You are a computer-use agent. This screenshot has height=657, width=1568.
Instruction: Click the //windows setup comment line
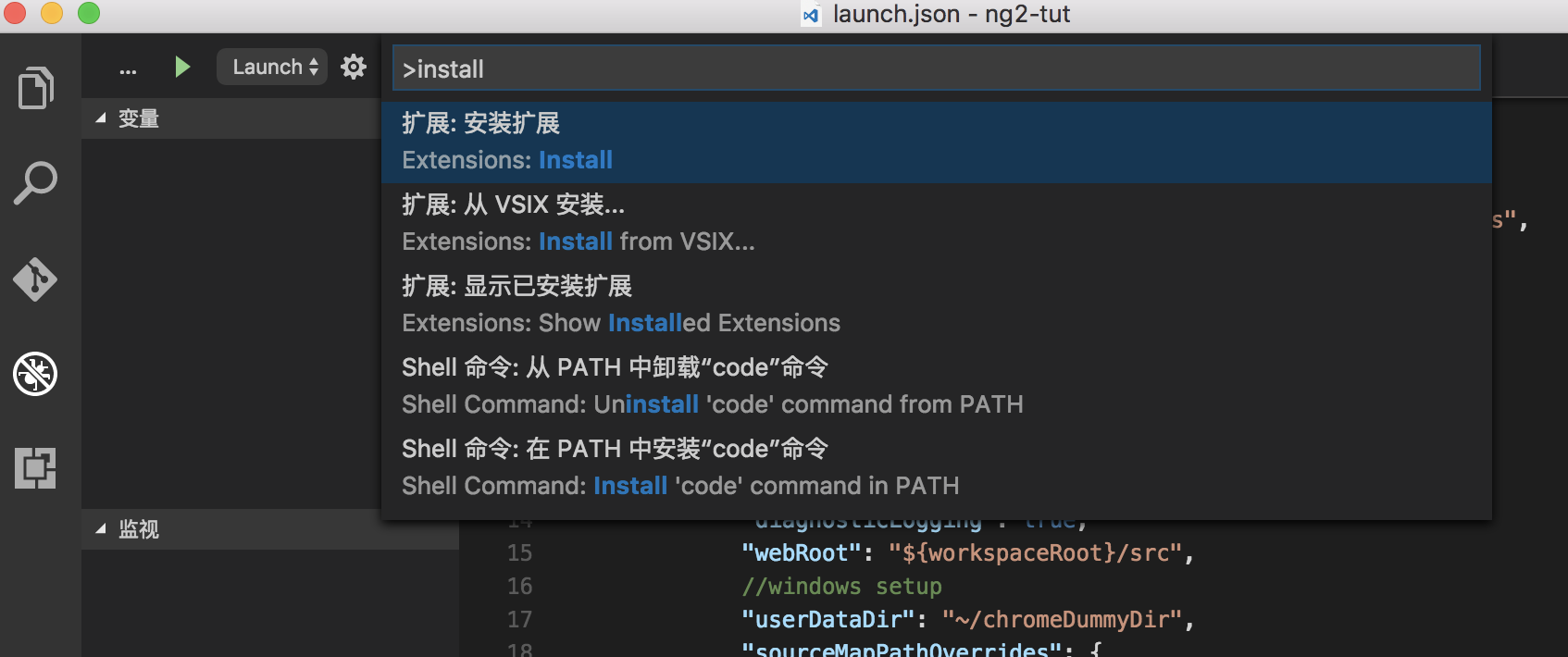tap(841, 587)
